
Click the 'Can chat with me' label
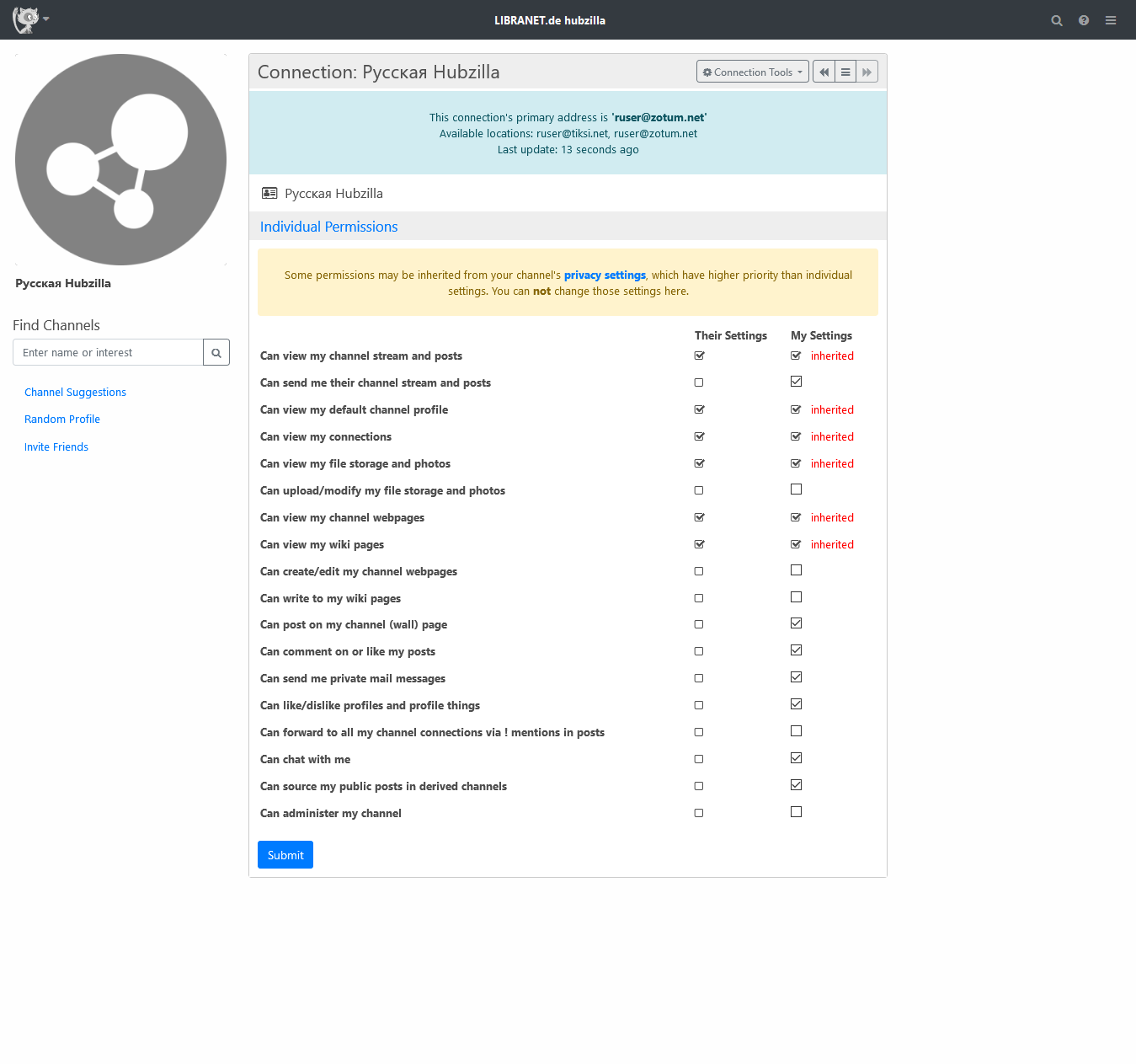tap(305, 759)
